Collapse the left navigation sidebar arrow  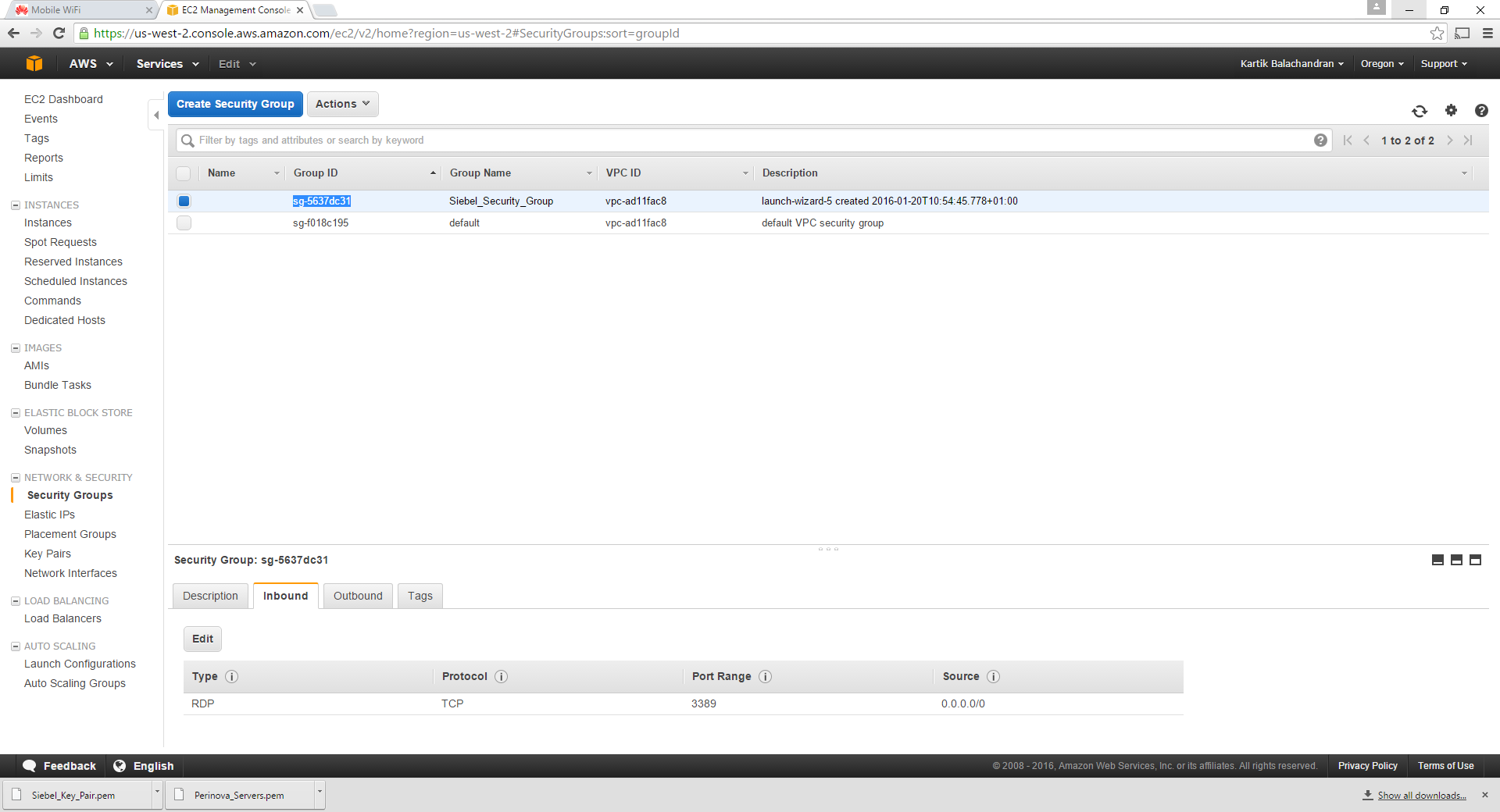(x=156, y=115)
